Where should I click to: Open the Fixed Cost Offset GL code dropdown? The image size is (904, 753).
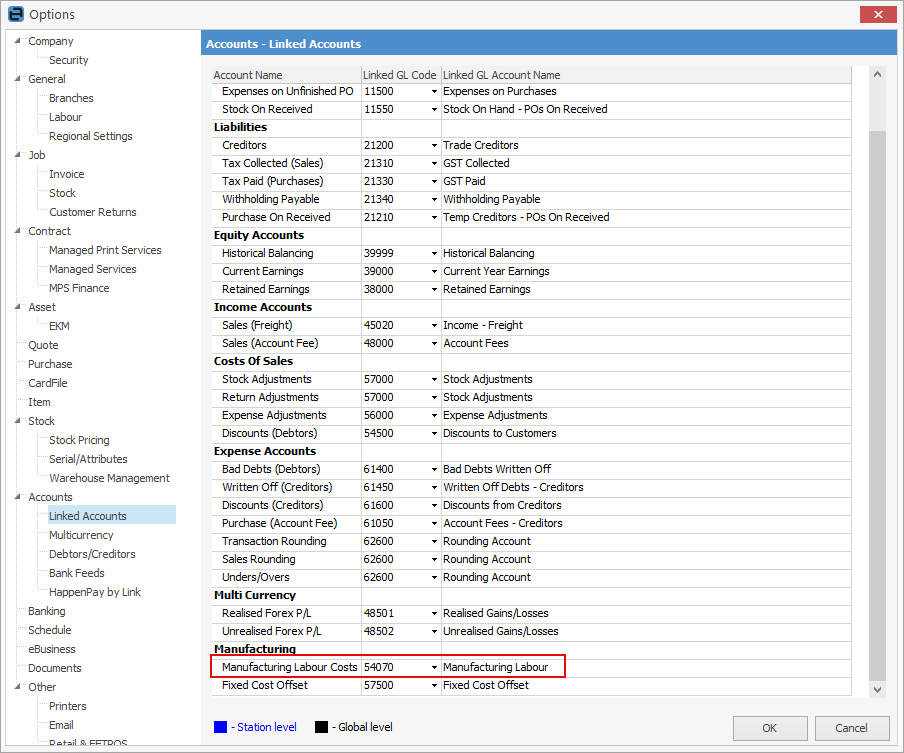point(434,685)
